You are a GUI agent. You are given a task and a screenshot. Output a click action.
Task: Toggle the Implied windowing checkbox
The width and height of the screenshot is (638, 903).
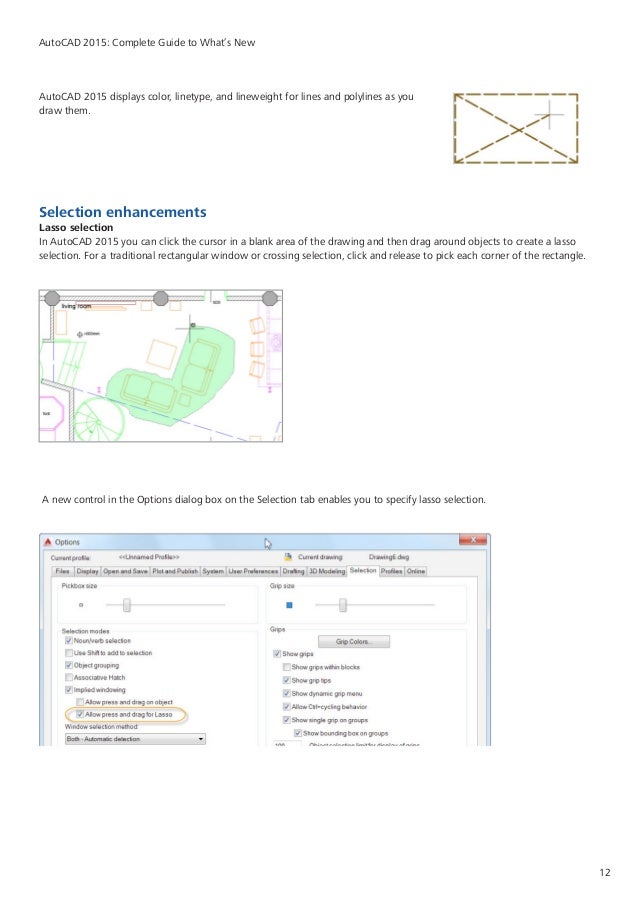click(69, 689)
